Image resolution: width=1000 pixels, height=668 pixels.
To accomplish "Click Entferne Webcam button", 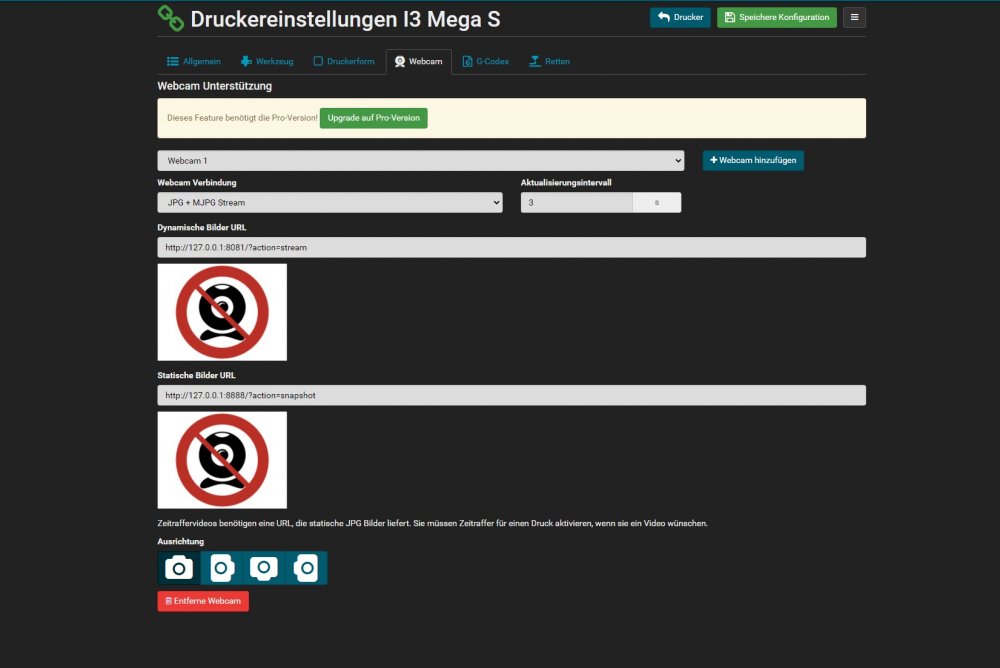I will click(x=203, y=601).
